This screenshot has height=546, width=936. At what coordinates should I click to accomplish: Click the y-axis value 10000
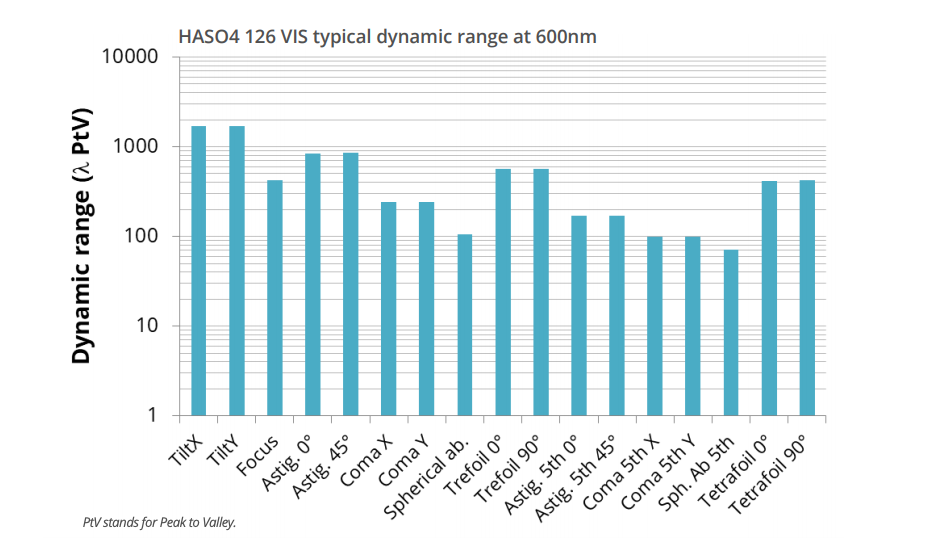pyautogui.click(x=130, y=57)
